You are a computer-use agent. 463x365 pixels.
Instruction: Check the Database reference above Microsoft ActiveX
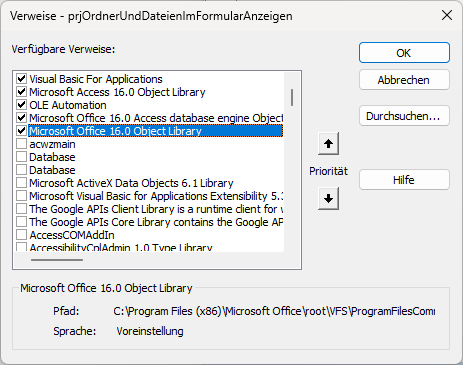[22, 170]
